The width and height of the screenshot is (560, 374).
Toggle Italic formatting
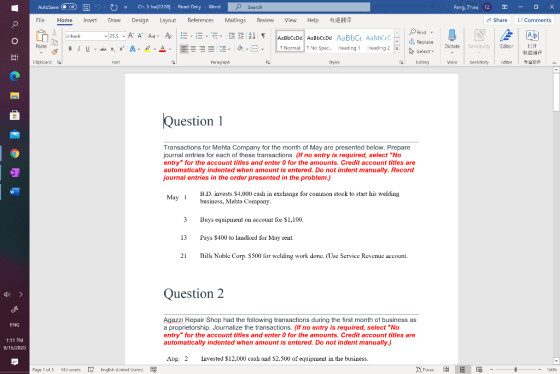coord(79,49)
